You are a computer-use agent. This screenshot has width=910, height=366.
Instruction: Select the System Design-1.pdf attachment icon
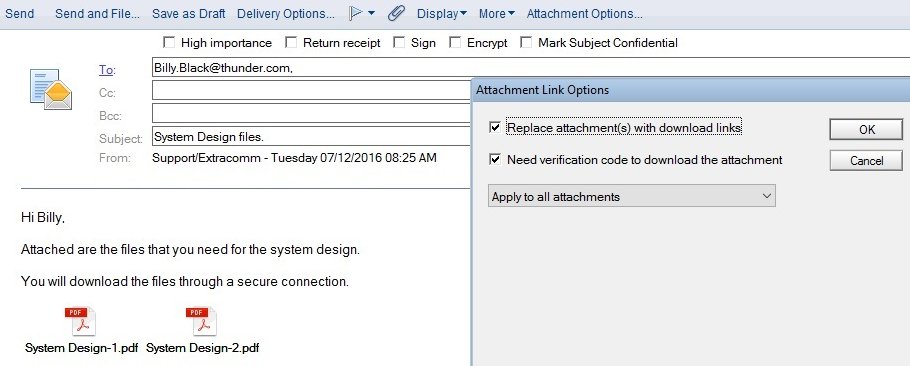point(81,321)
